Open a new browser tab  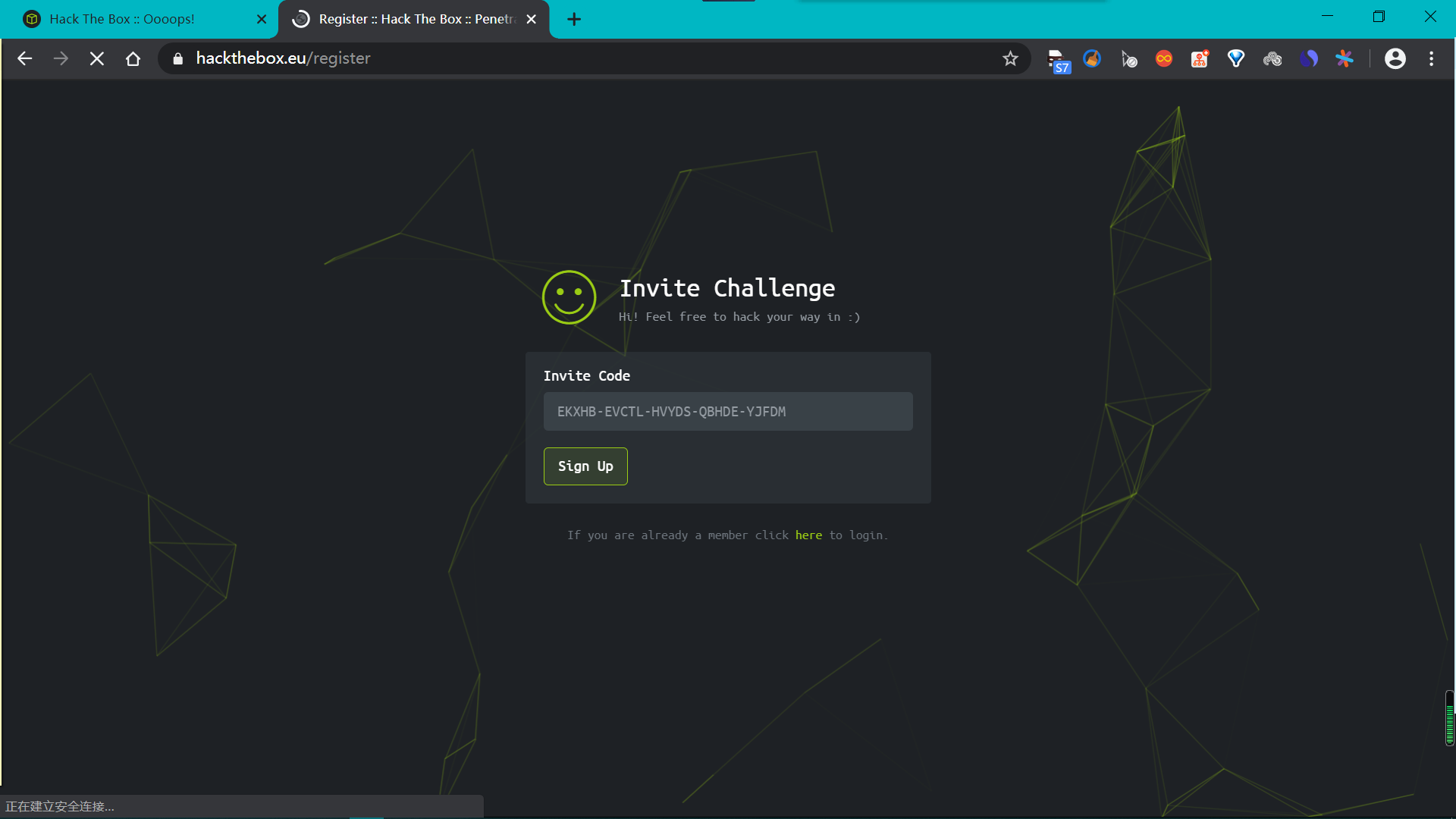pos(574,19)
